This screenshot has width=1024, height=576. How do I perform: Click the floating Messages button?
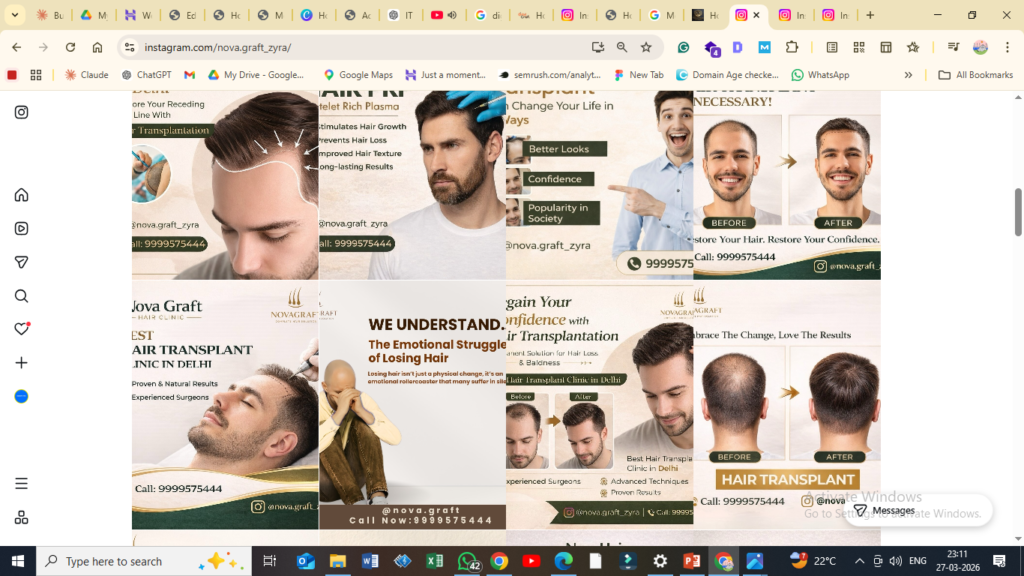[x=883, y=510]
